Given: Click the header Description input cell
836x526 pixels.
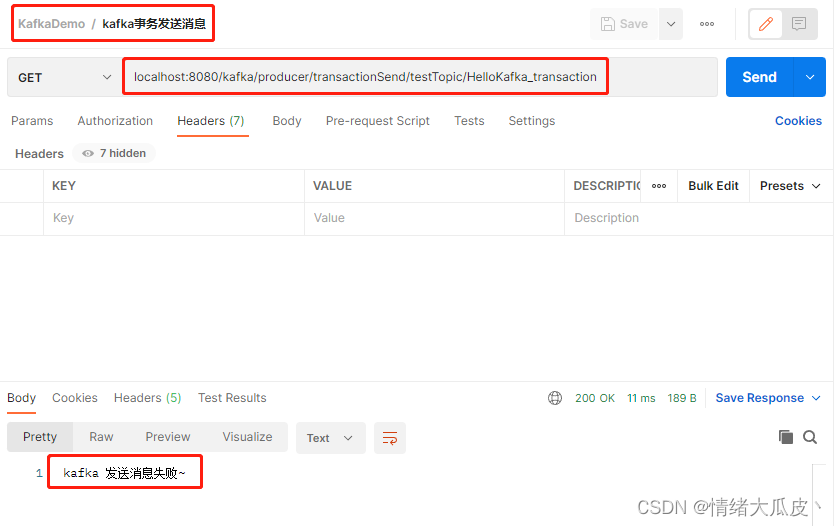Looking at the screenshot, I should (698, 219).
